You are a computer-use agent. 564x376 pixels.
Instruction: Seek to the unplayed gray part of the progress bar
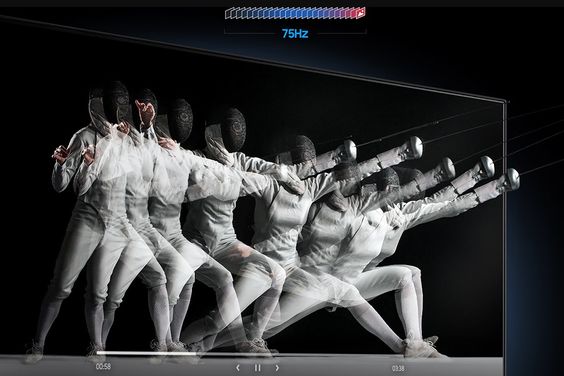click(x=299, y=355)
